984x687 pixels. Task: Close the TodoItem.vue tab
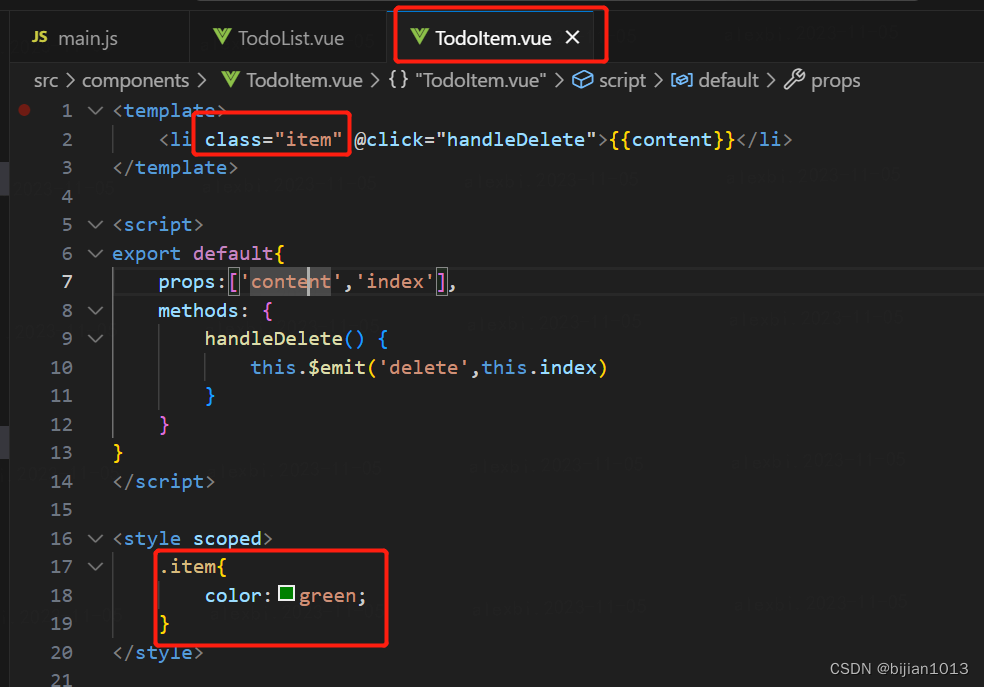point(572,37)
